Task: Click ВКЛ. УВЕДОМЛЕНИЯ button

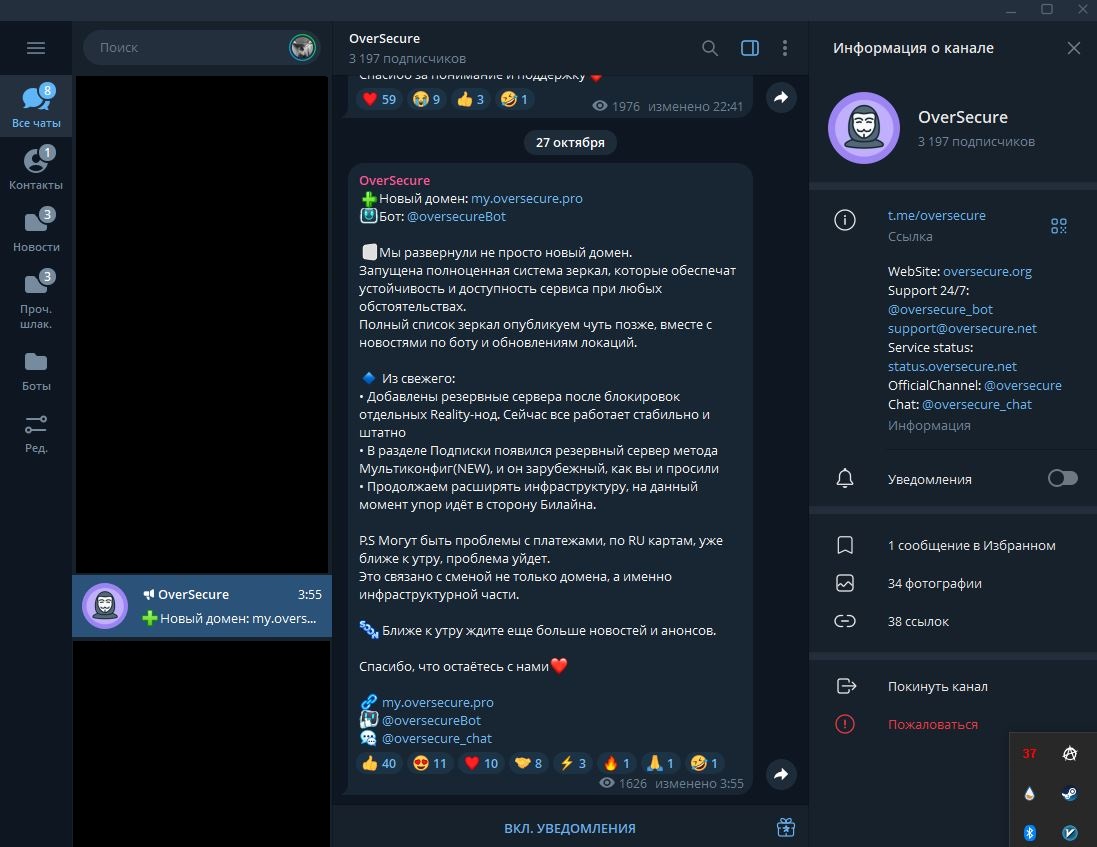Action: coord(569,828)
